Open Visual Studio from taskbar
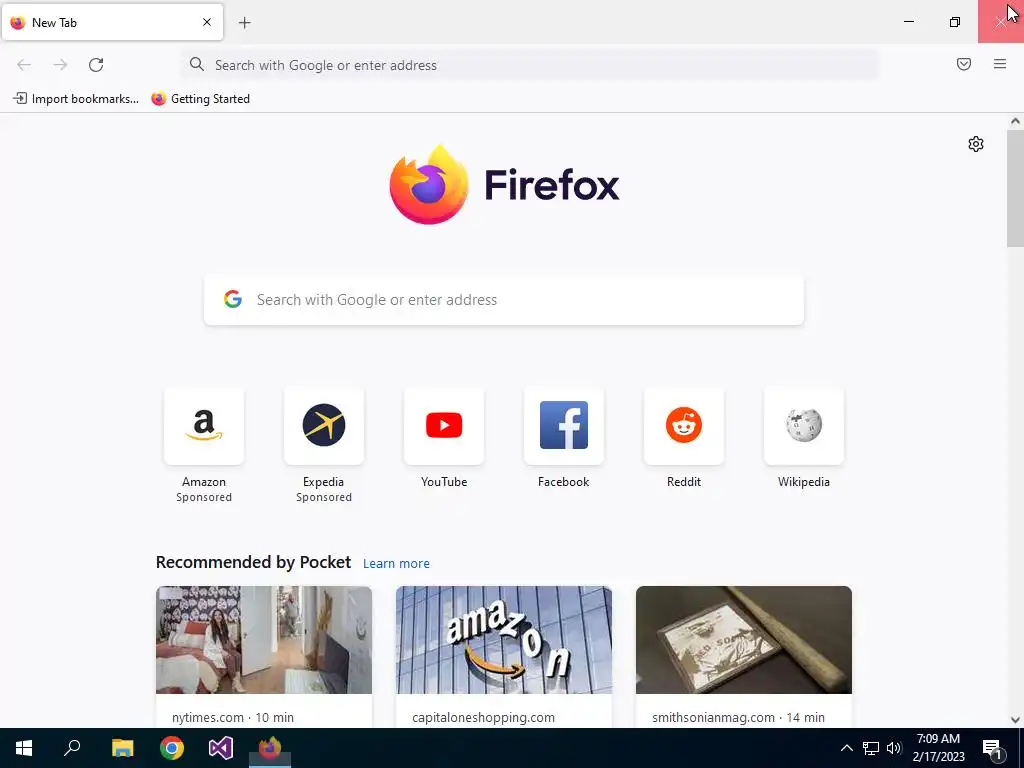 pyautogui.click(x=221, y=748)
